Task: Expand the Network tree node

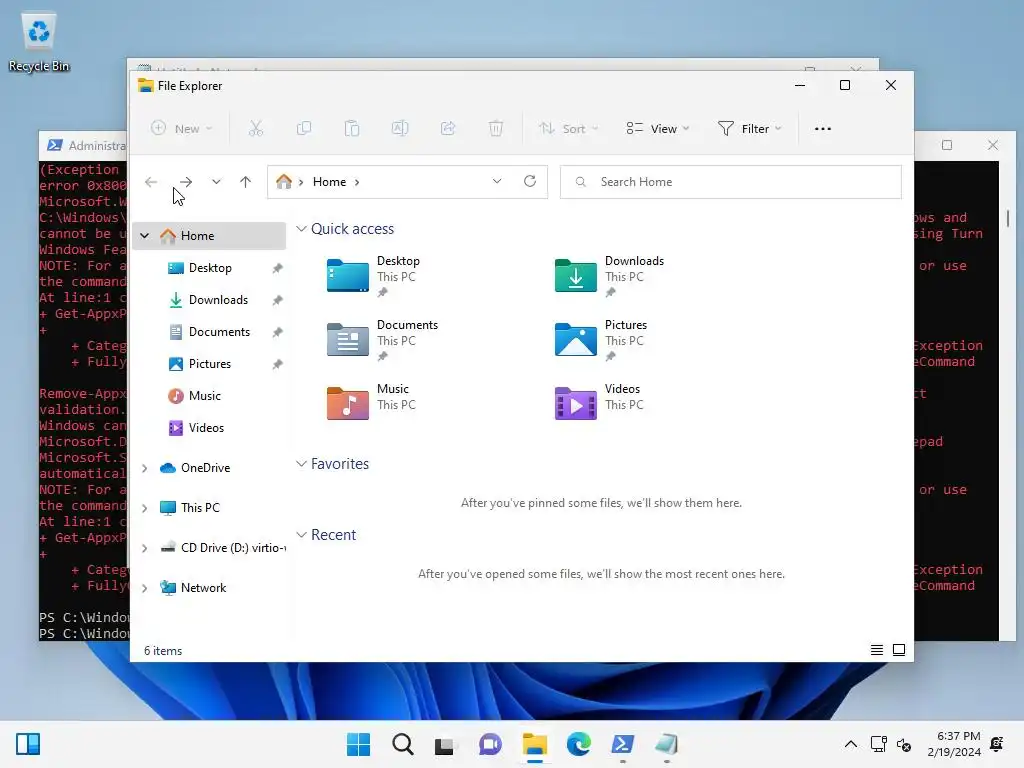Action: coord(145,588)
